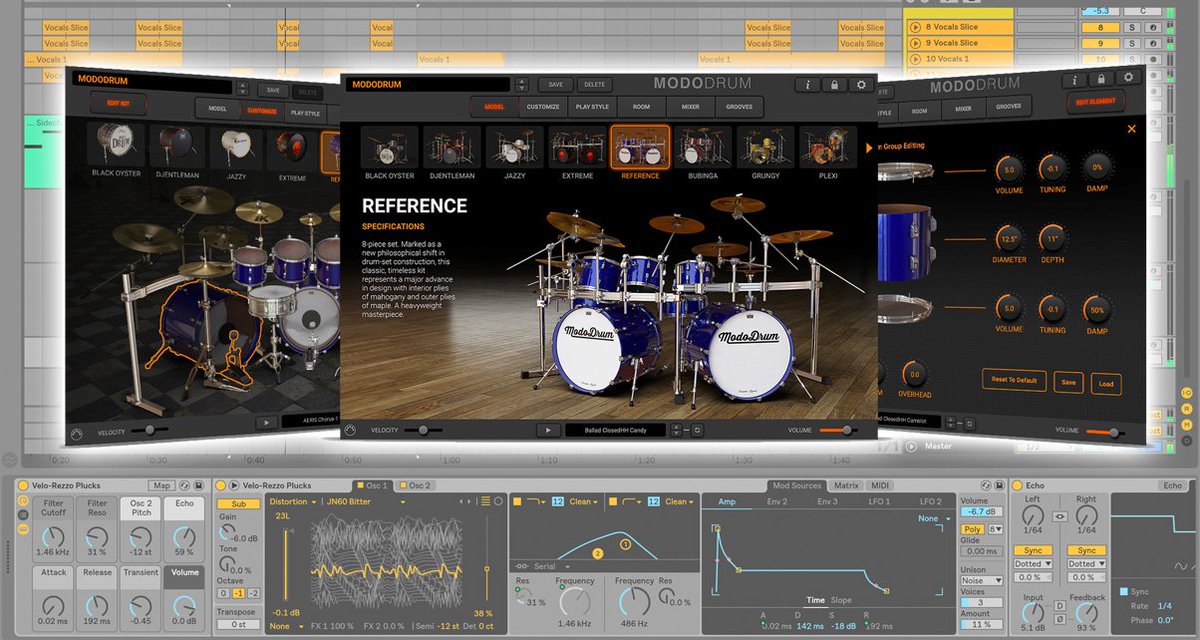Image resolution: width=1200 pixels, height=640 pixels.
Task: Set sub octave to 0
Action: [x=224, y=594]
